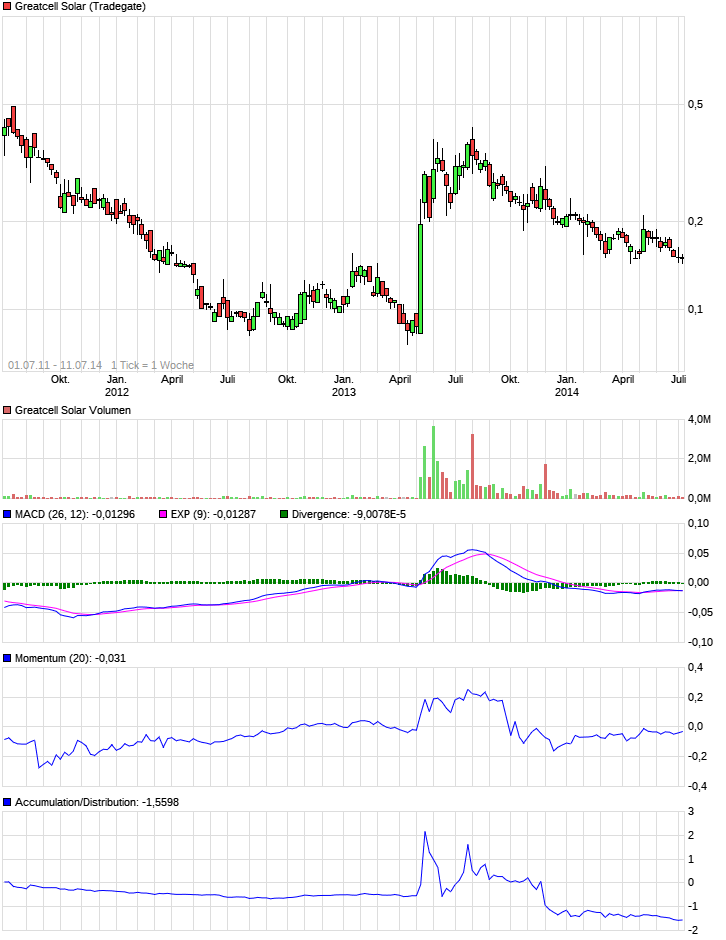Image resolution: width=726 pixels, height=940 pixels.
Task: Click the date range text 01.07.11 - 11.07.14
Action: 55,365
